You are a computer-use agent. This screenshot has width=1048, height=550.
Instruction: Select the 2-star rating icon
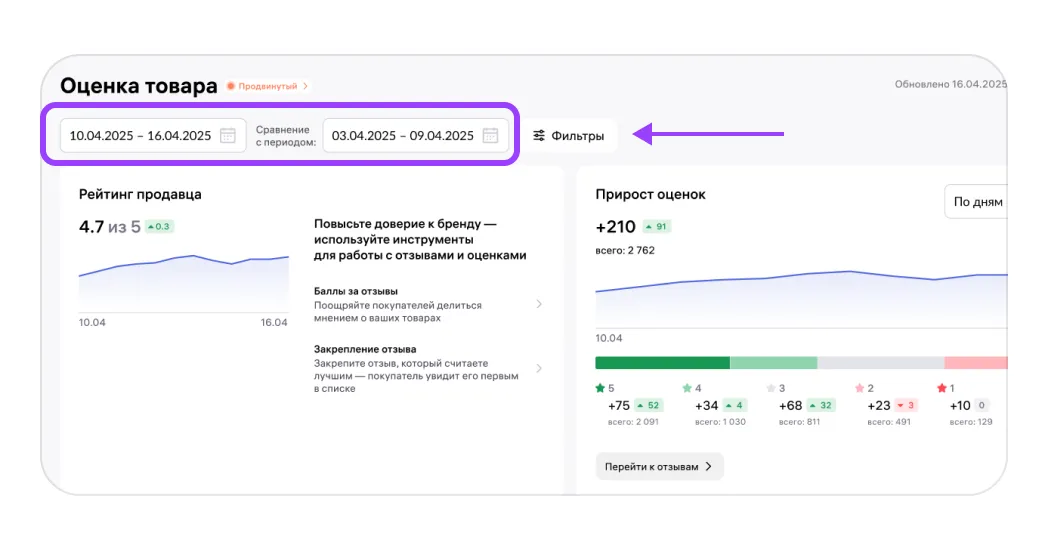point(858,388)
